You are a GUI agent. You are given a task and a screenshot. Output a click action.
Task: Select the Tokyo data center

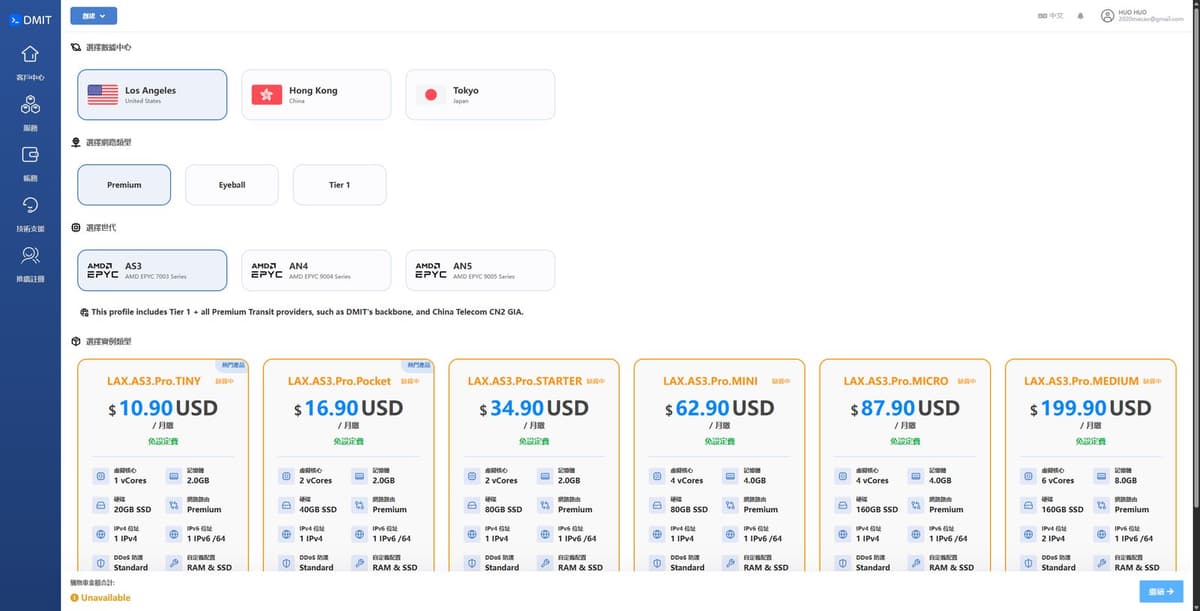point(480,95)
